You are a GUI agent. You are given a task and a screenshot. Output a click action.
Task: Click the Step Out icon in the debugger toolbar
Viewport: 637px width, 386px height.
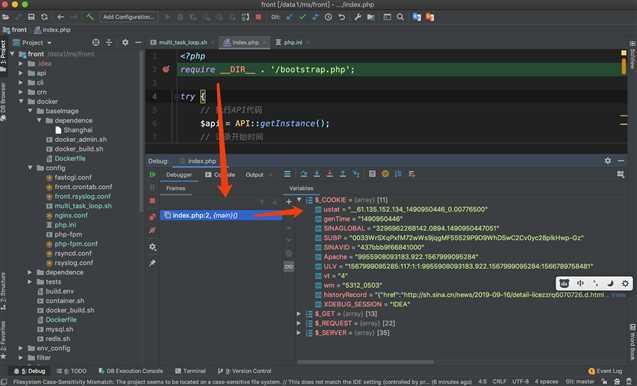coord(343,174)
